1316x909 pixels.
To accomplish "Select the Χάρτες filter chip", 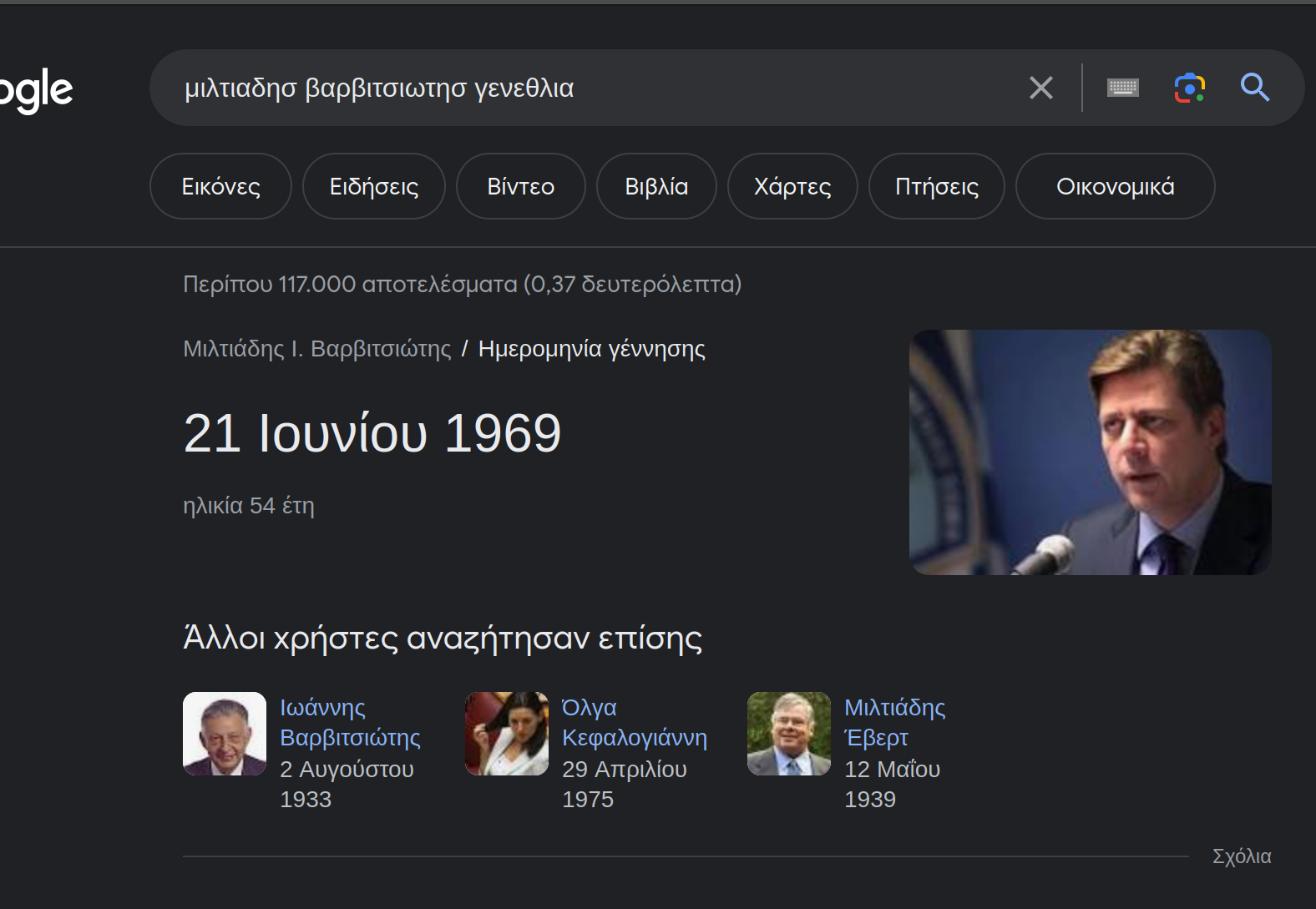I will 792,186.
